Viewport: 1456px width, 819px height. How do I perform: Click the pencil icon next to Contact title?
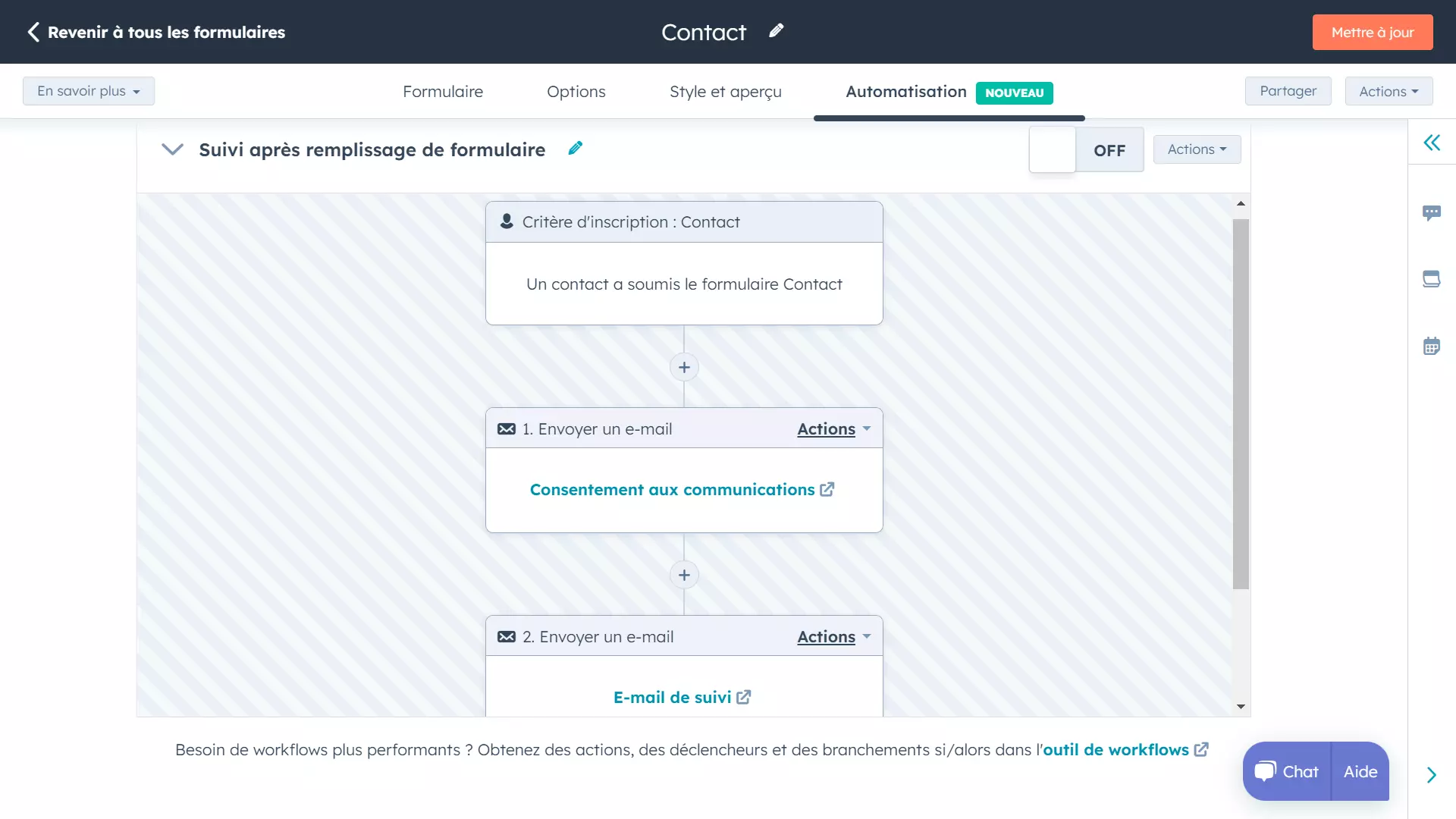(776, 31)
